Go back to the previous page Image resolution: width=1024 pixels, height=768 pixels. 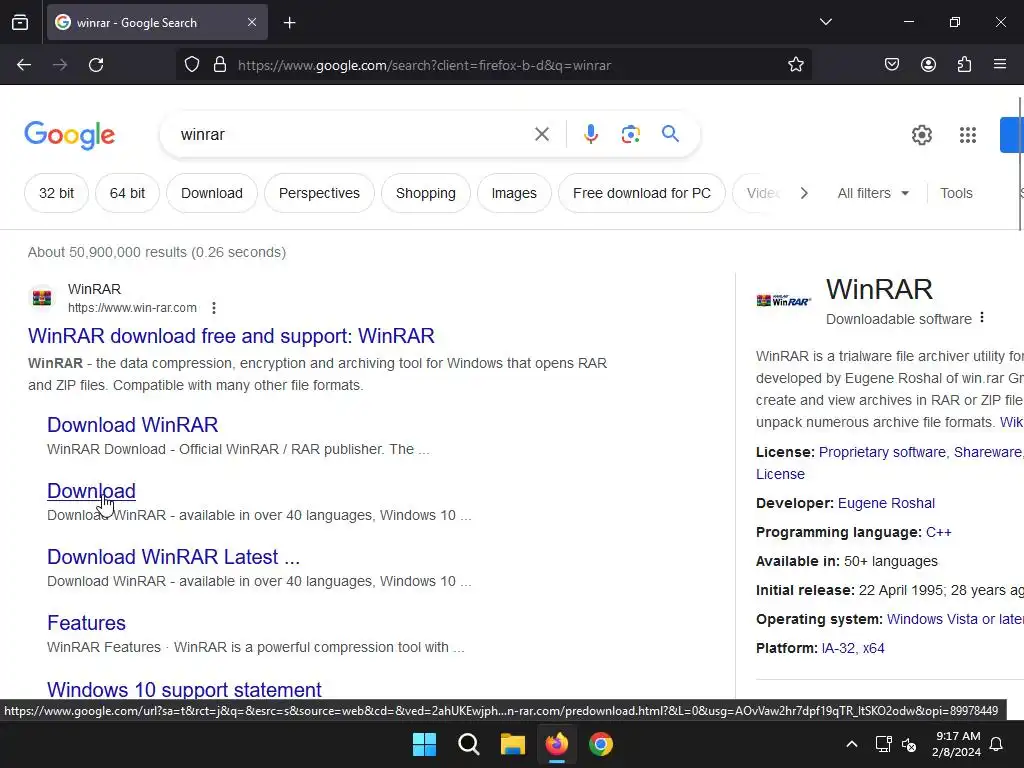click(x=24, y=65)
